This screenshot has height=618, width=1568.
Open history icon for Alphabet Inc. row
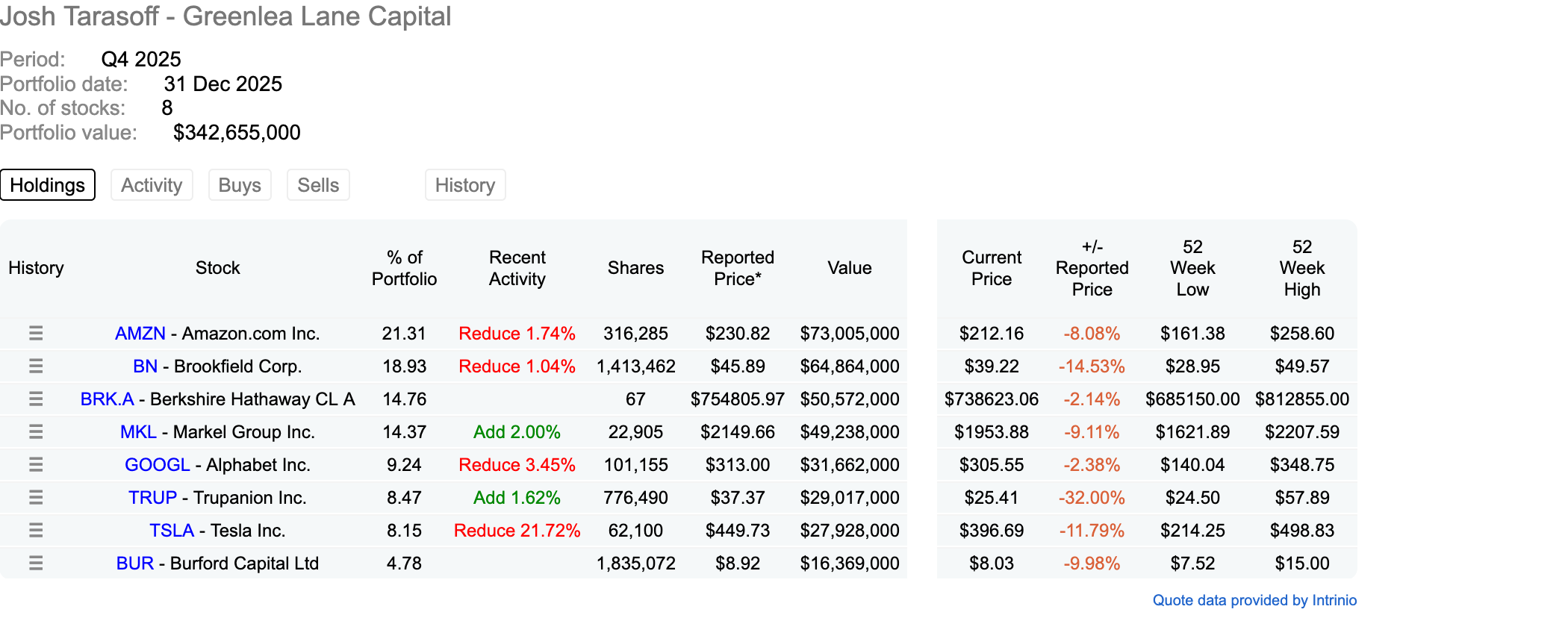[36, 465]
